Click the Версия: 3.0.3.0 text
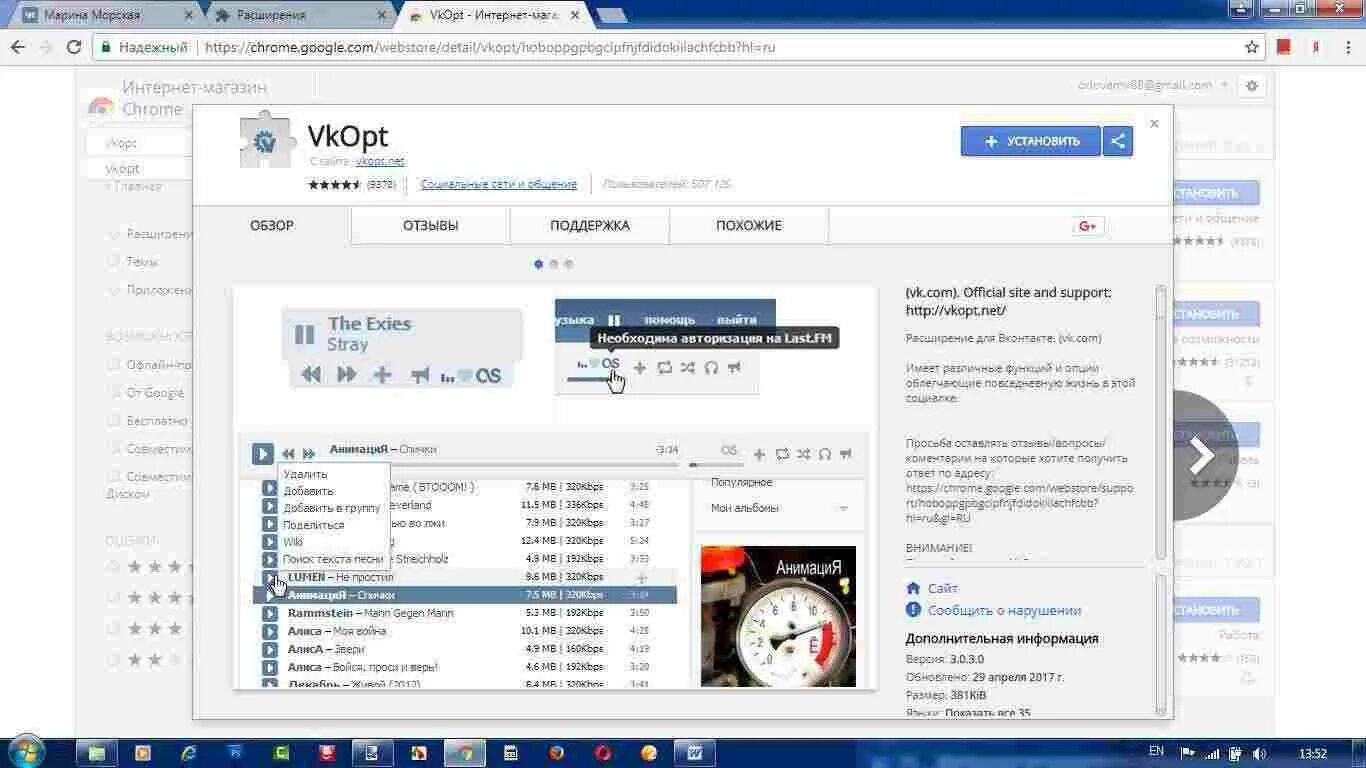The height and width of the screenshot is (768, 1366). coord(945,660)
